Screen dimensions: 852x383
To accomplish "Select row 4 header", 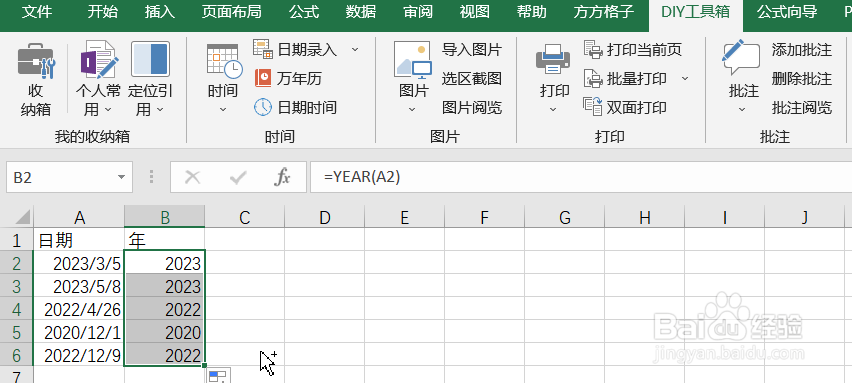I will click(16, 309).
